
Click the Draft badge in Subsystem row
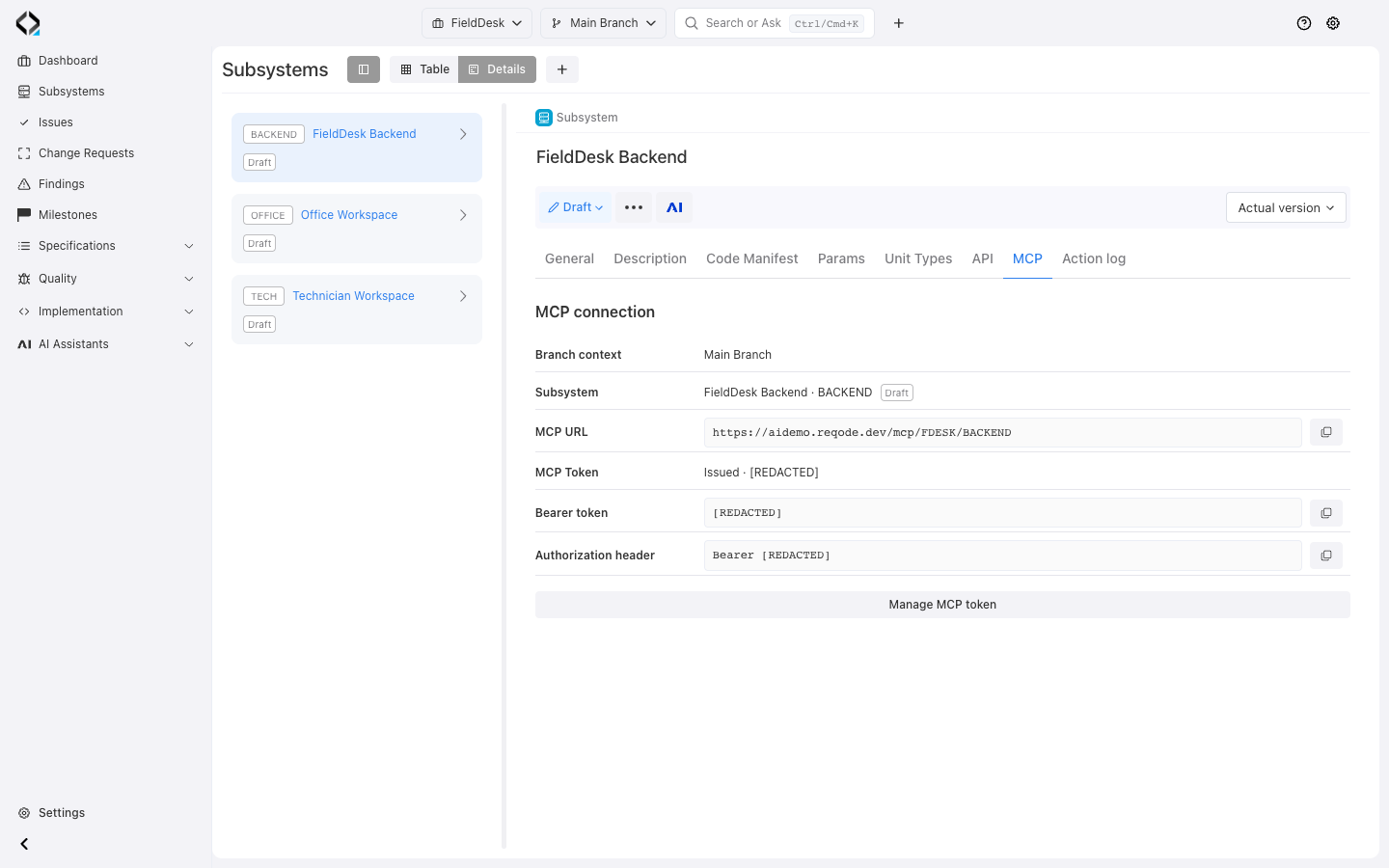coord(897,393)
